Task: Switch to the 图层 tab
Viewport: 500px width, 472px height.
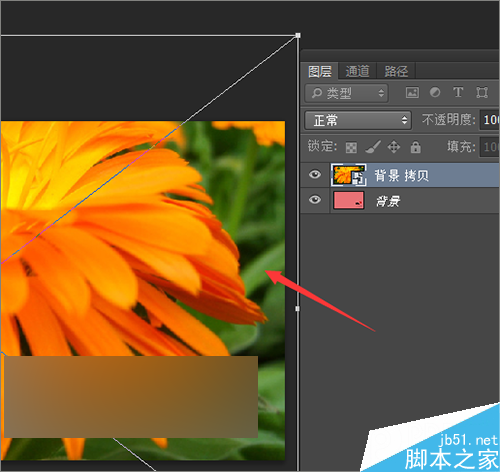Action: click(x=319, y=71)
